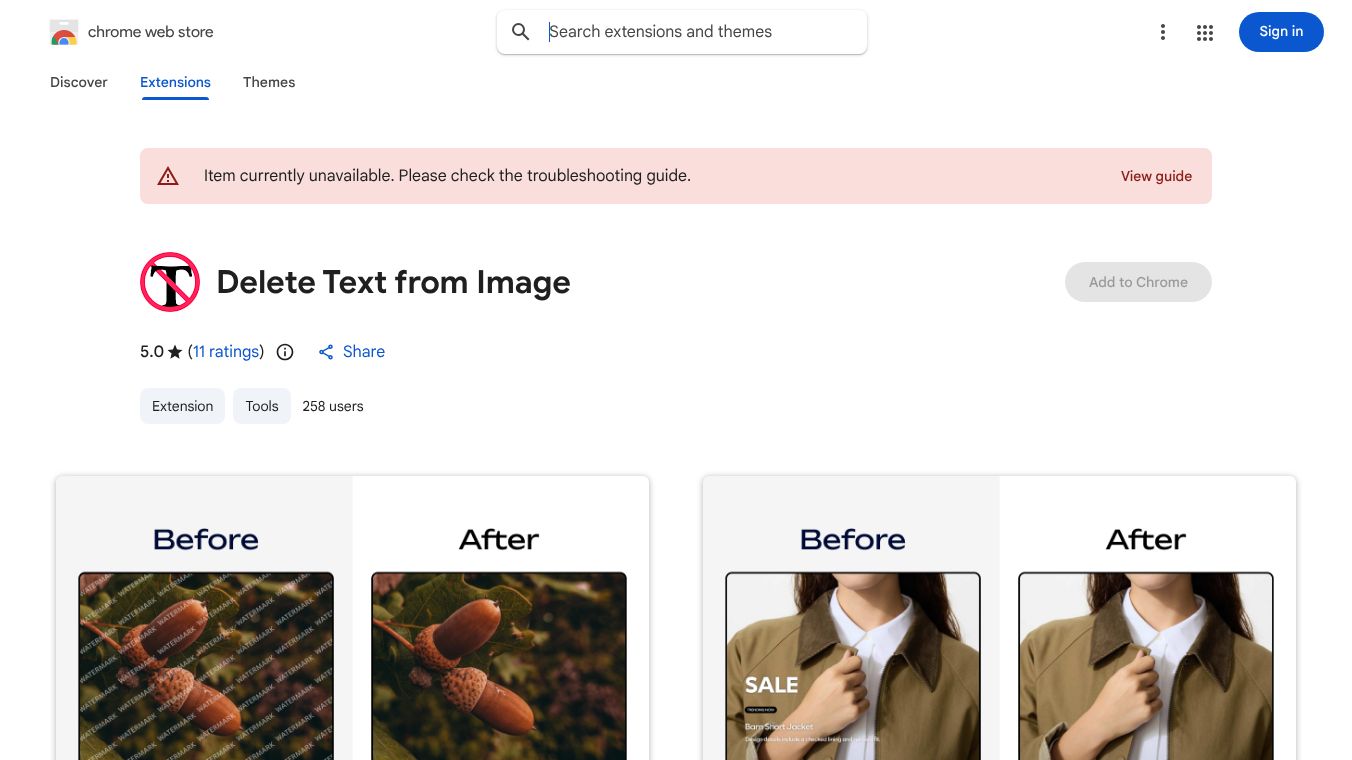Viewport: 1352px width, 760px height.
Task: Click the red warning triangle icon
Action: 168,176
